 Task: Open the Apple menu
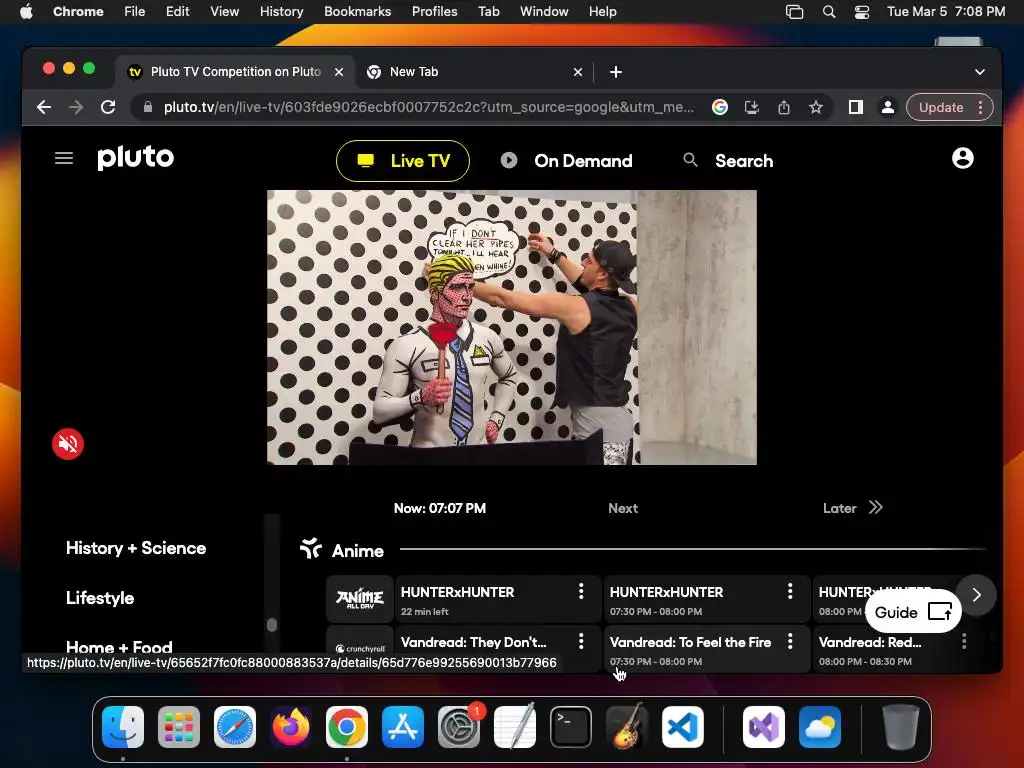click(26, 12)
